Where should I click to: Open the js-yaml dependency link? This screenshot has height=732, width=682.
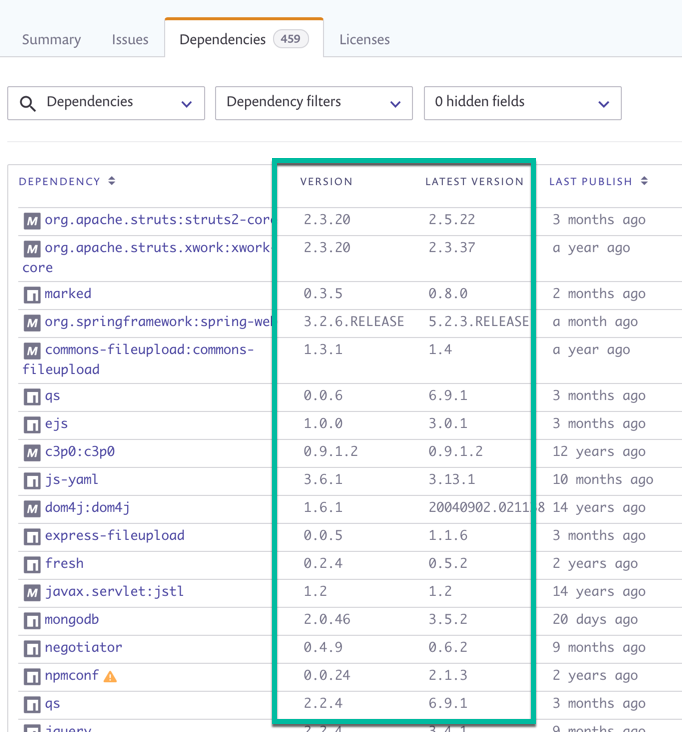point(71,480)
